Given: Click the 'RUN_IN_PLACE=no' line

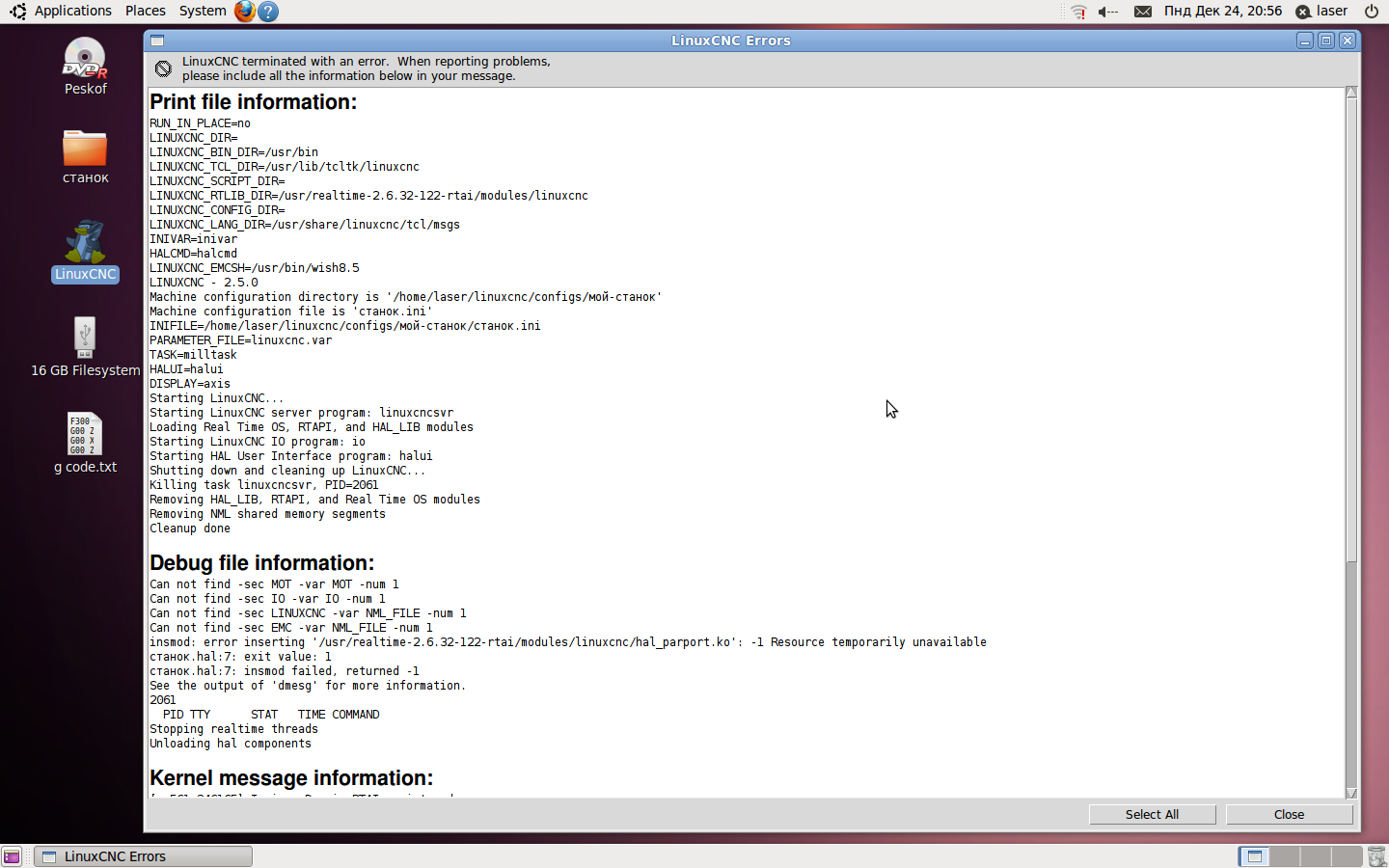Looking at the screenshot, I should point(200,123).
